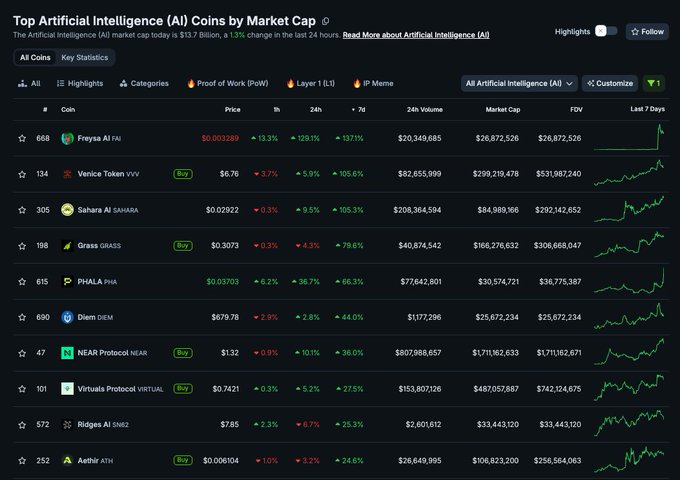Open the All Artificial Intelligence (AI) dropdown
This screenshot has width=680, height=480.
(x=519, y=83)
